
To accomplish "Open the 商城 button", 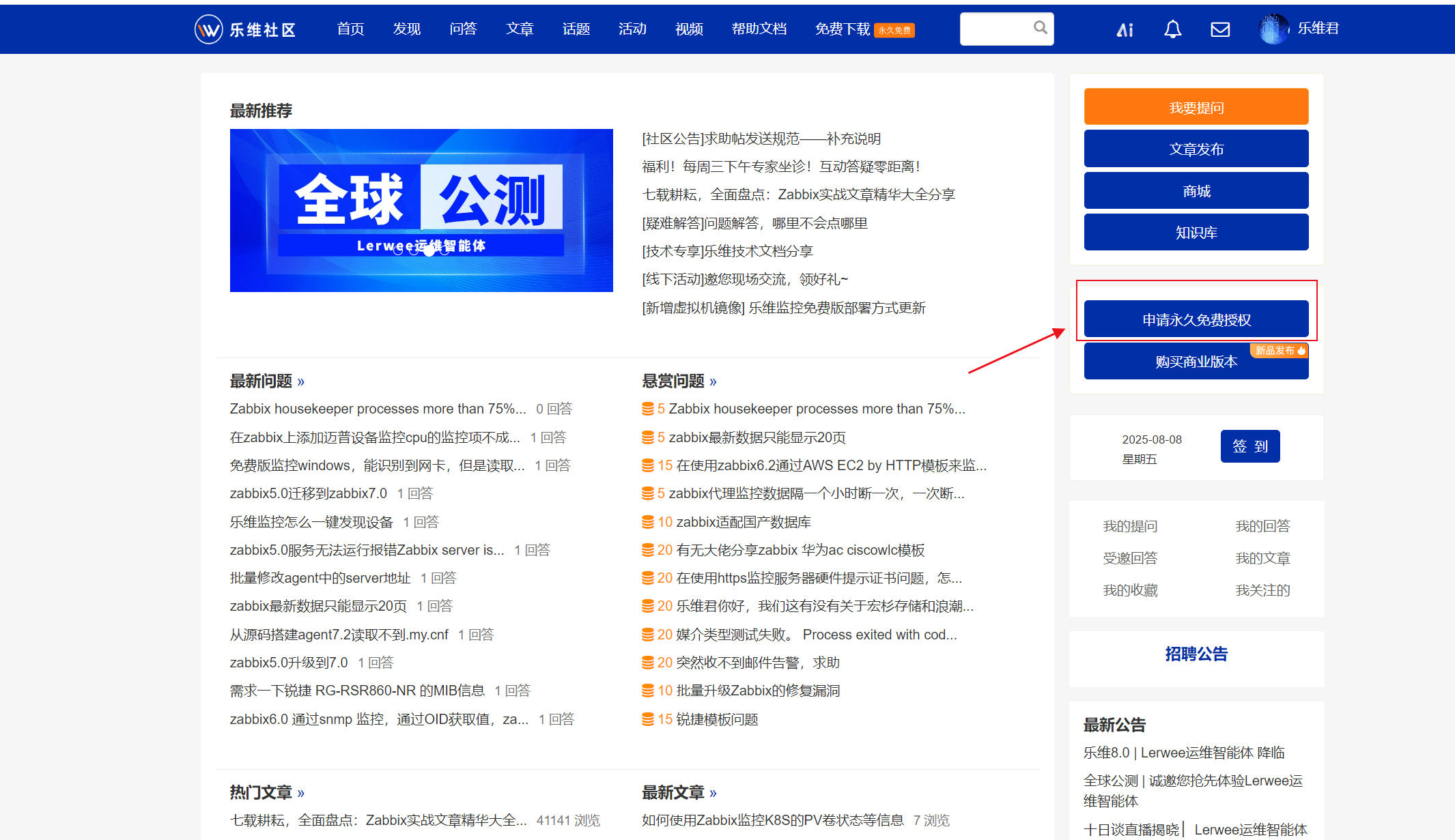I will [1196, 191].
